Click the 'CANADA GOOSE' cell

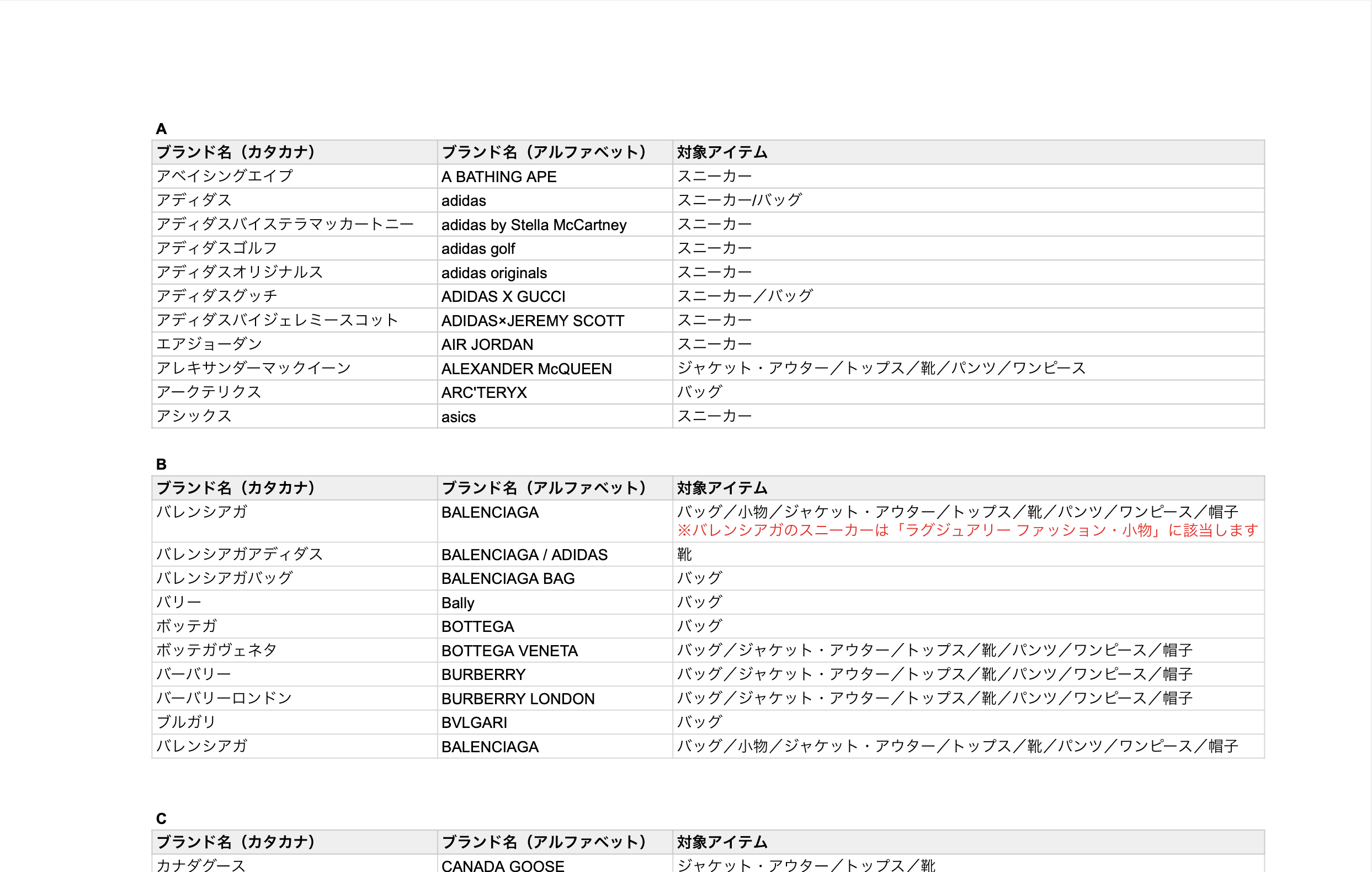pos(555,864)
